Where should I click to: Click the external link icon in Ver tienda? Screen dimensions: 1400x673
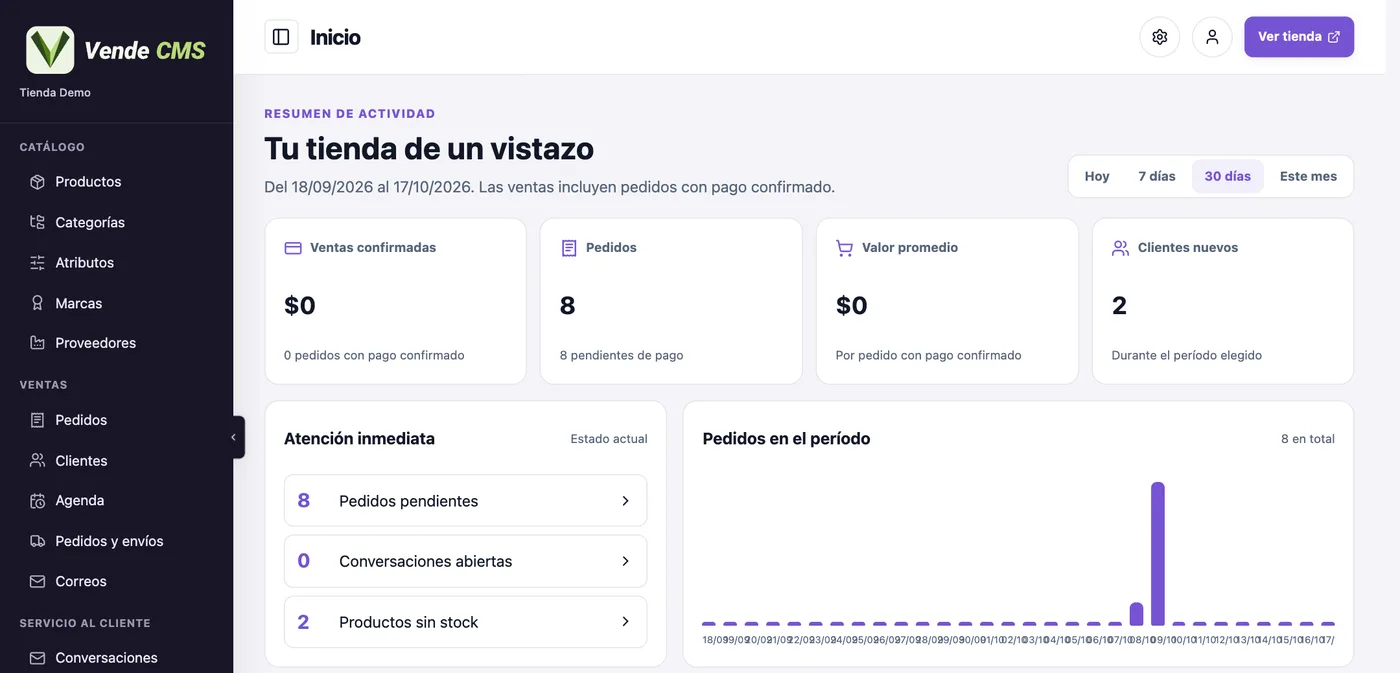1334,37
